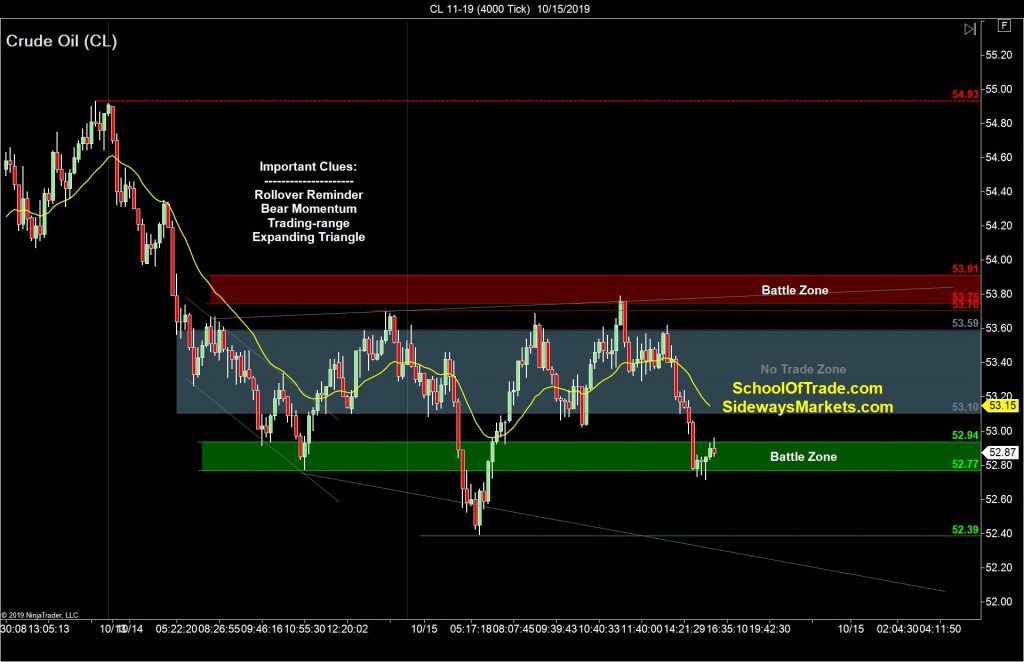The height and width of the screenshot is (662, 1024).
Task: Click the 52.00 price axis value
Action: (x=999, y=601)
